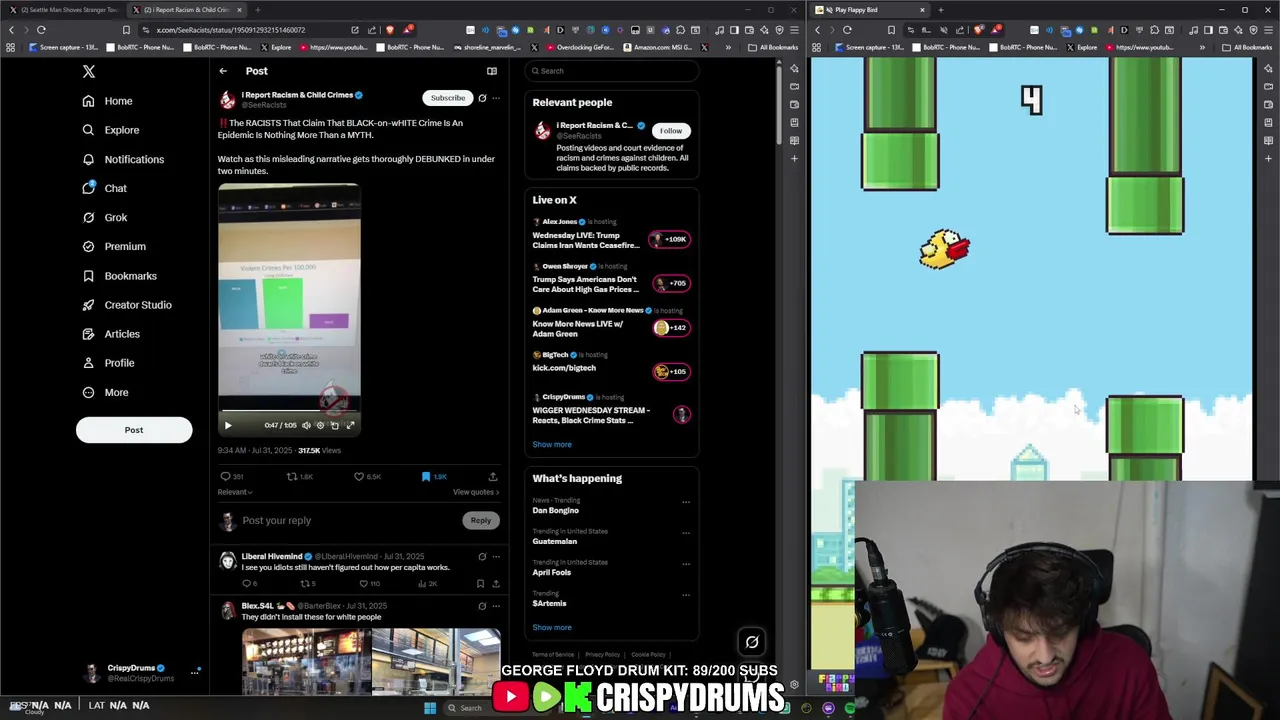Open a new tab in left browser
The width and height of the screenshot is (1280, 720).
tap(257, 10)
